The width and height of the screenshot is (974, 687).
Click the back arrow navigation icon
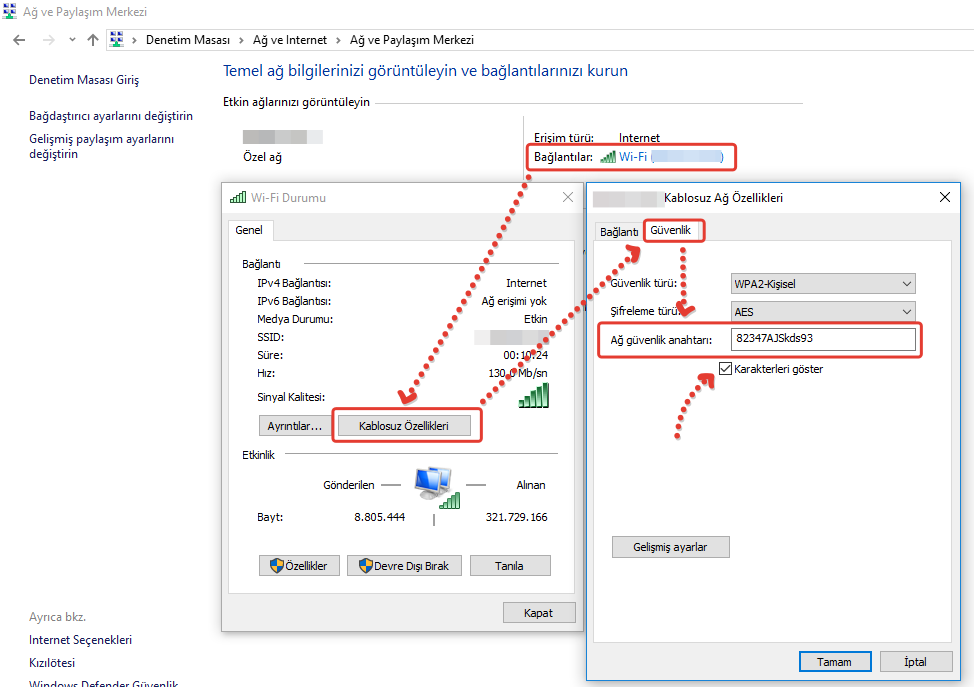19,40
